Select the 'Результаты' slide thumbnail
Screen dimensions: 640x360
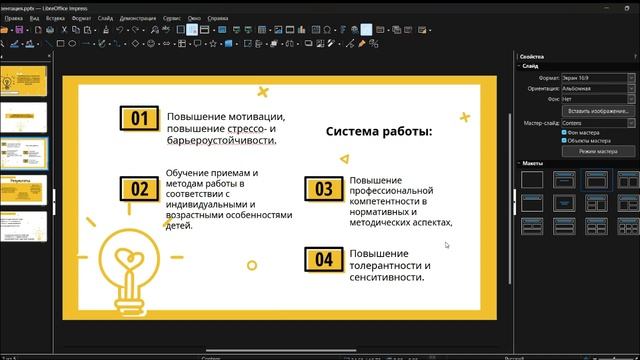[23, 190]
